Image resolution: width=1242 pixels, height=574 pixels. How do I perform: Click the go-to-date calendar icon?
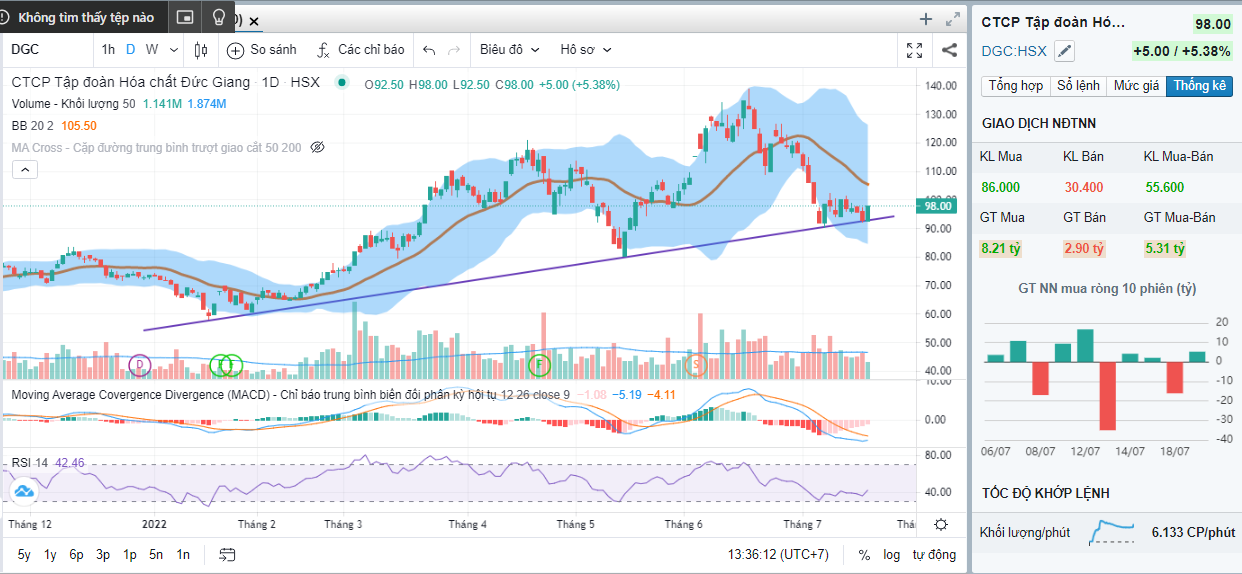tap(227, 555)
